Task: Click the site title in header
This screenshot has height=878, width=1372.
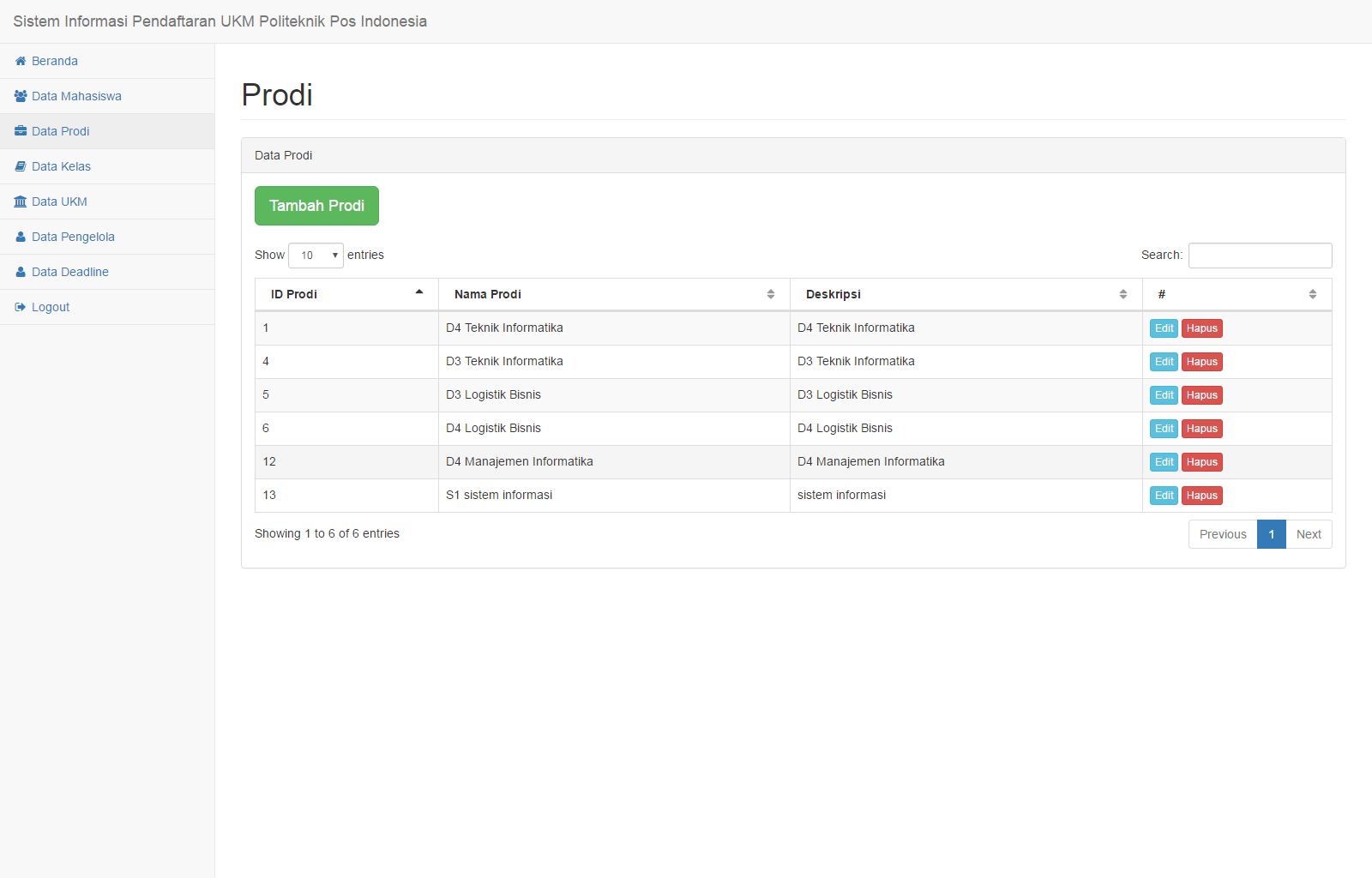Action: click(220, 21)
